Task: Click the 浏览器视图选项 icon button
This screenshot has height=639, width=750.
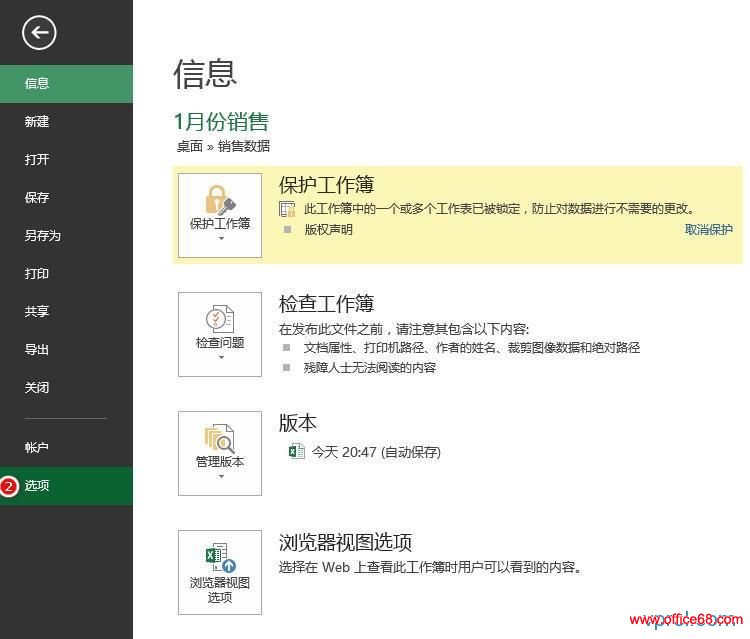Action: click(x=220, y=573)
